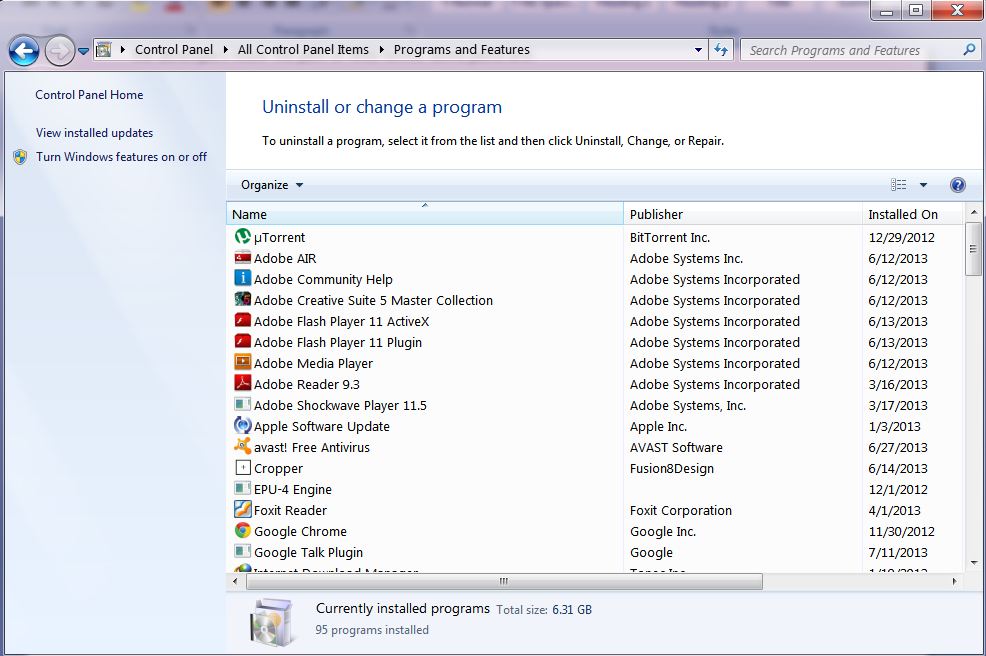Click the vertical scrollbar thumb

click(x=973, y=248)
